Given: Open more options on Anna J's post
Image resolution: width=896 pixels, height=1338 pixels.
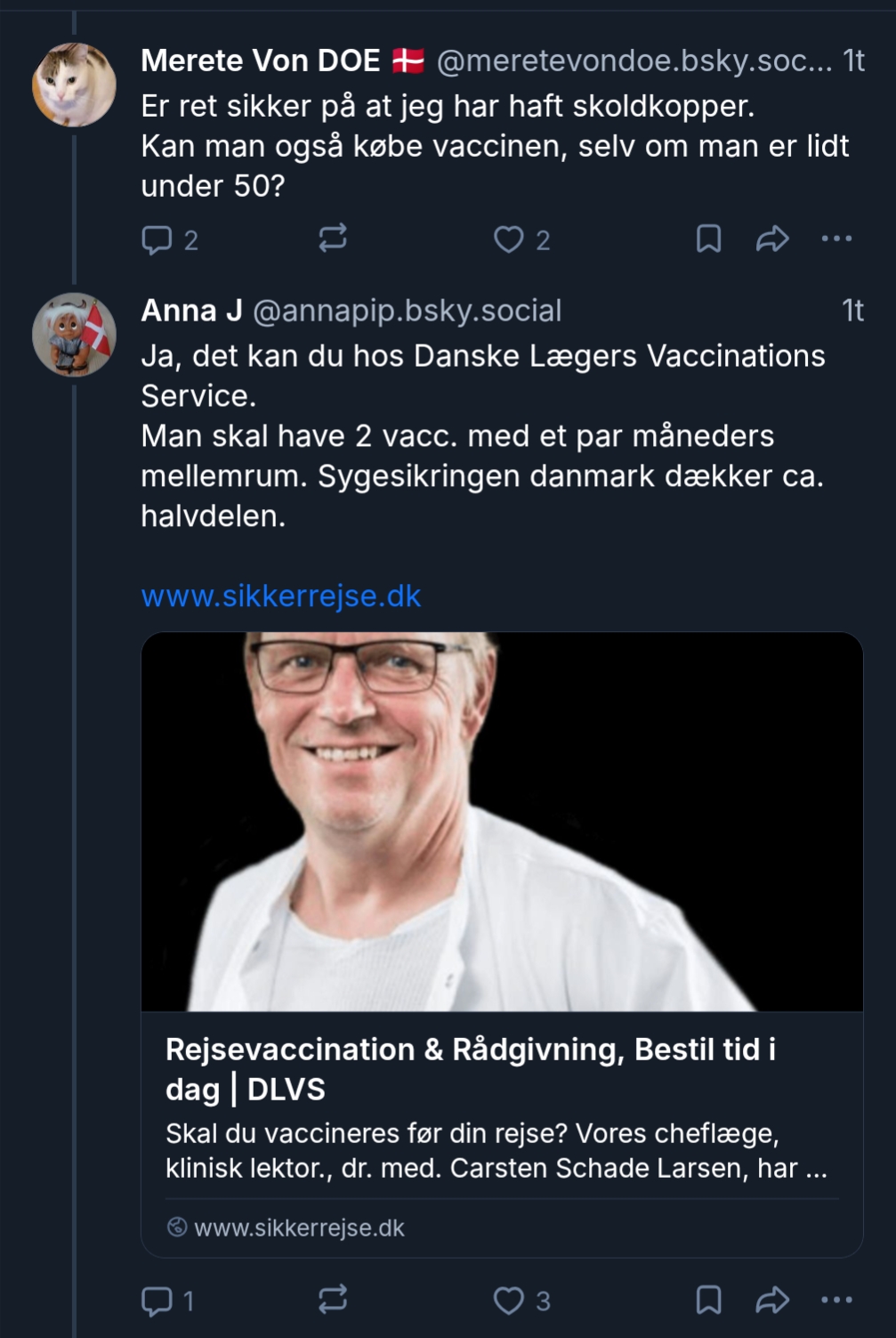Looking at the screenshot, I should point(836,1300).
